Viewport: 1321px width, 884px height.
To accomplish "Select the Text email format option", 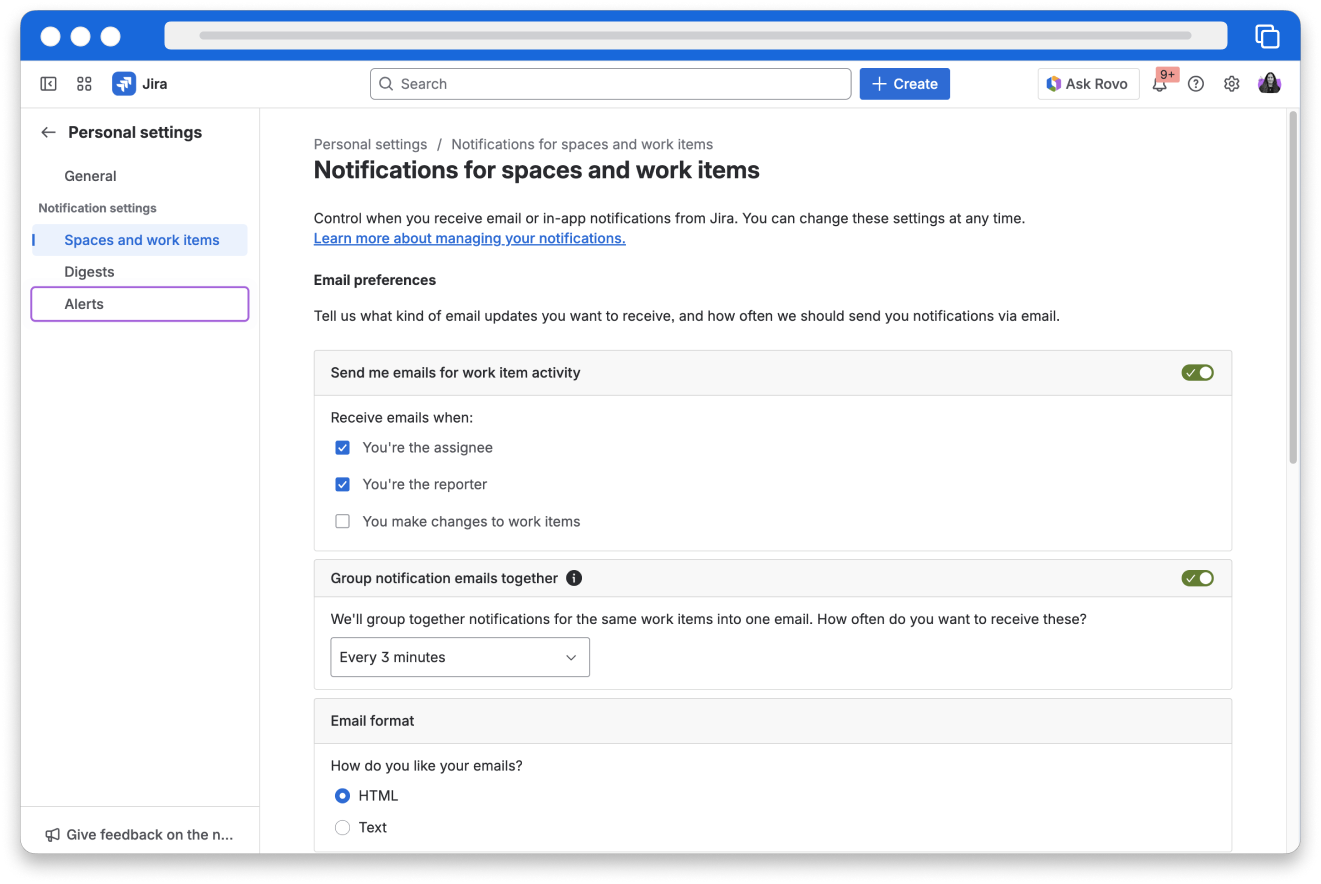I will 343,827.
